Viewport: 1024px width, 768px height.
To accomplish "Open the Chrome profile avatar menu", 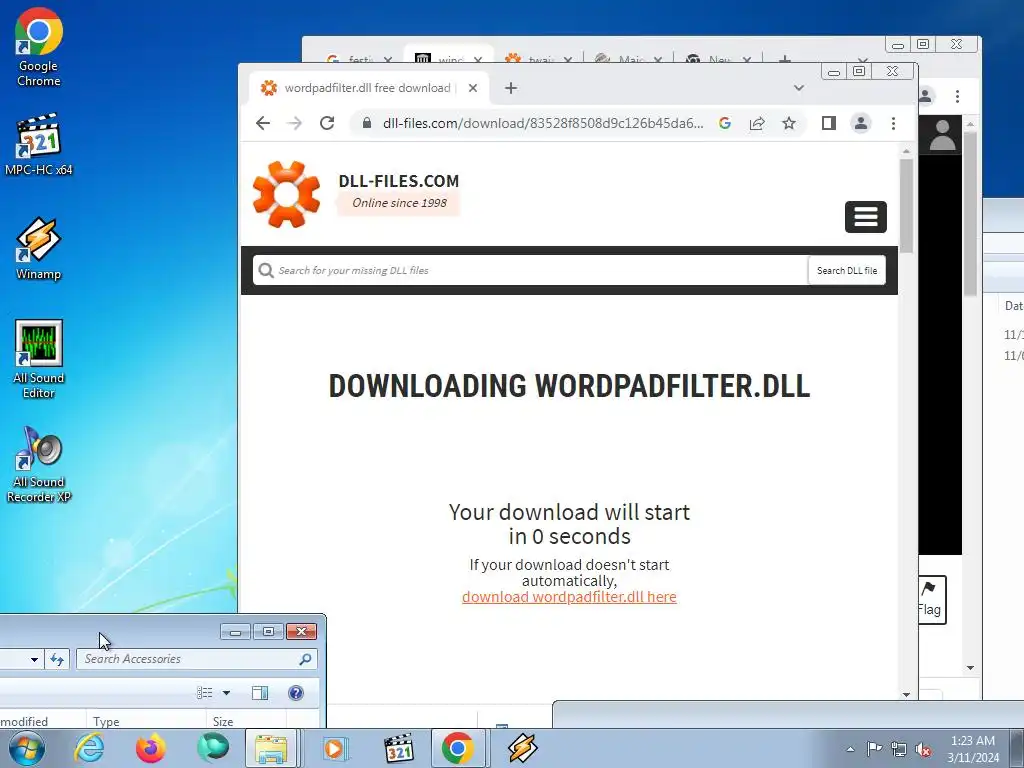I will point(861,123).
